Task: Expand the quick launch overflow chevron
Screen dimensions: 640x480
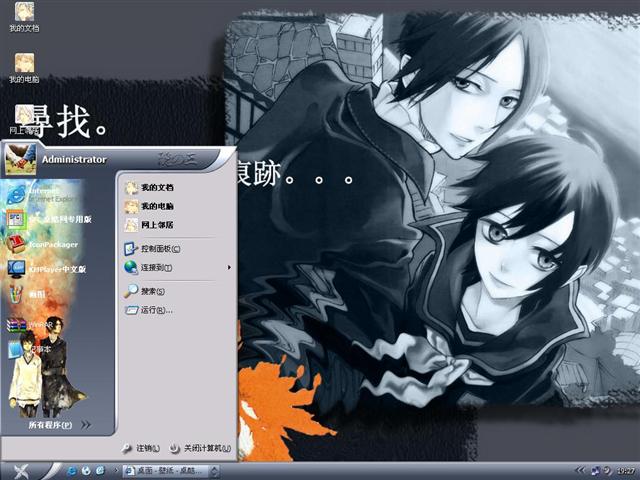Action: click(x=116, y=471)
